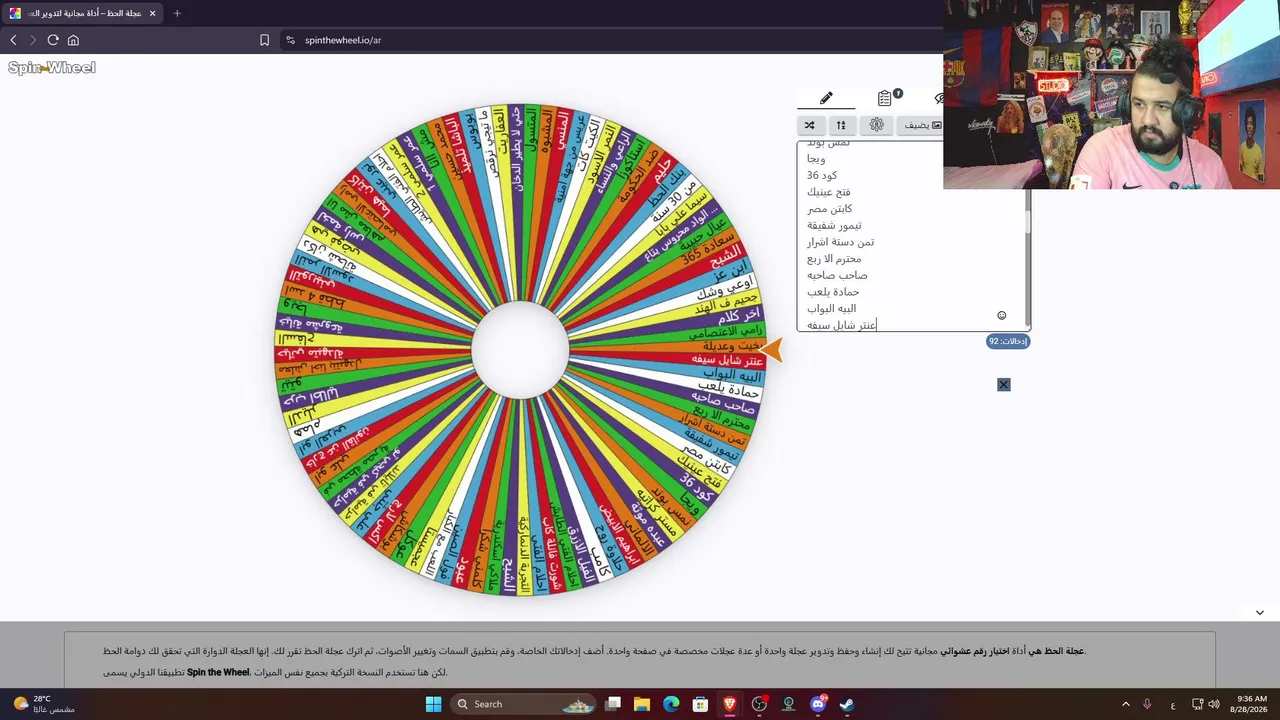The image size is (1280, 720).
Task: Select the entry البيه البواب in list
Action: 832,308
